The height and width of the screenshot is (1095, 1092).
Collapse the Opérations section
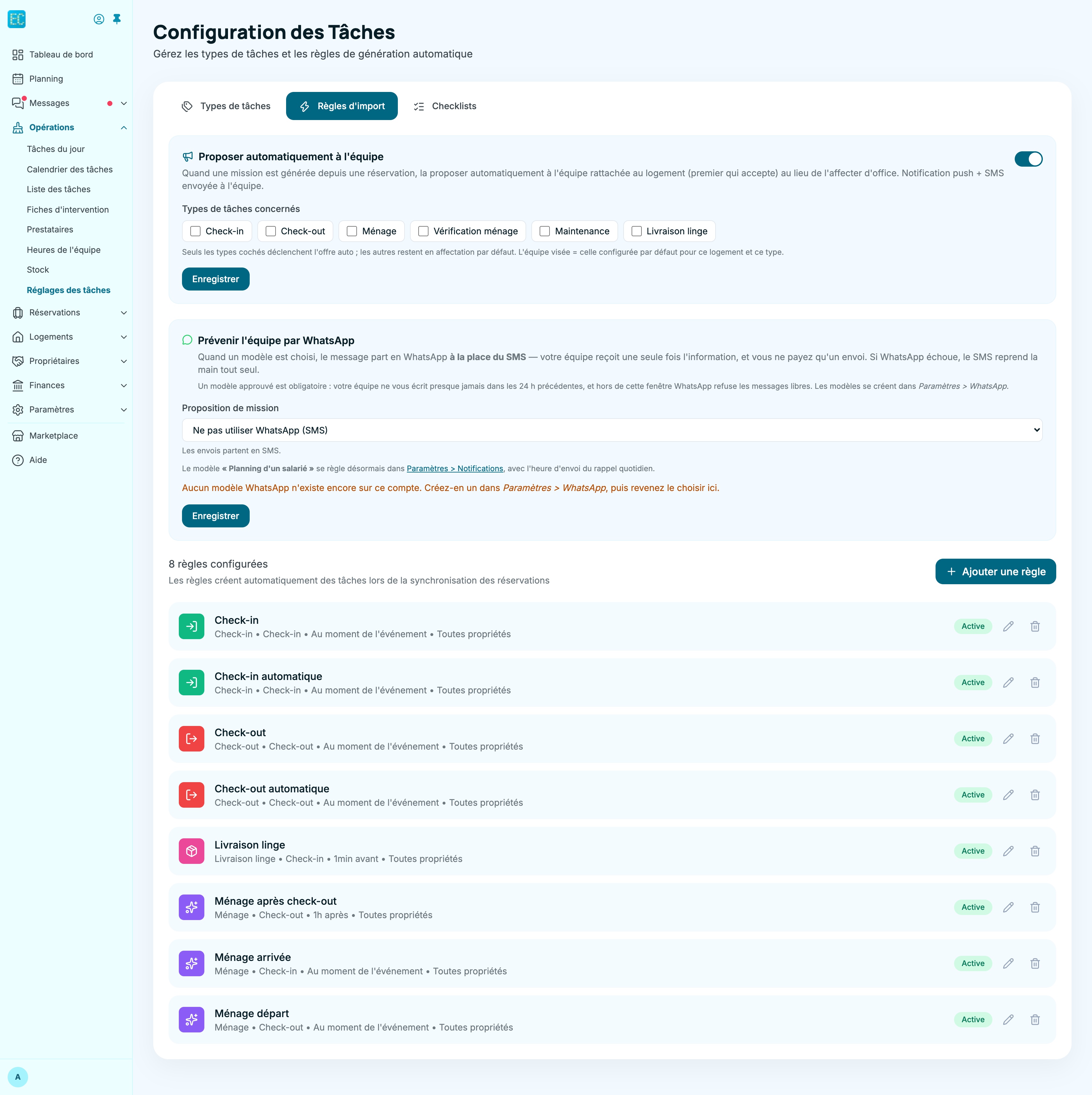[124, 127]
